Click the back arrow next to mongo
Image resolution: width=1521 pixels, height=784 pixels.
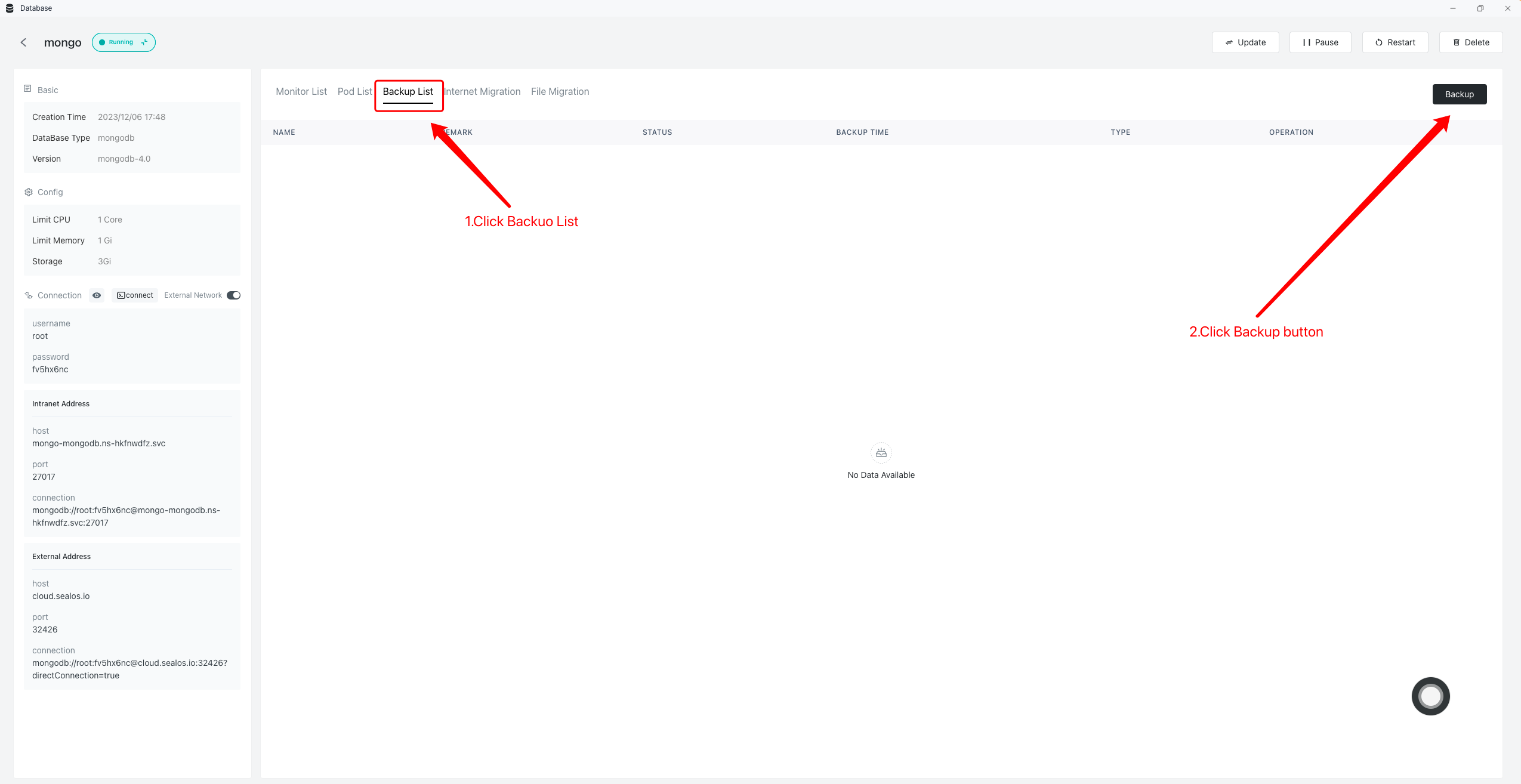23,42
